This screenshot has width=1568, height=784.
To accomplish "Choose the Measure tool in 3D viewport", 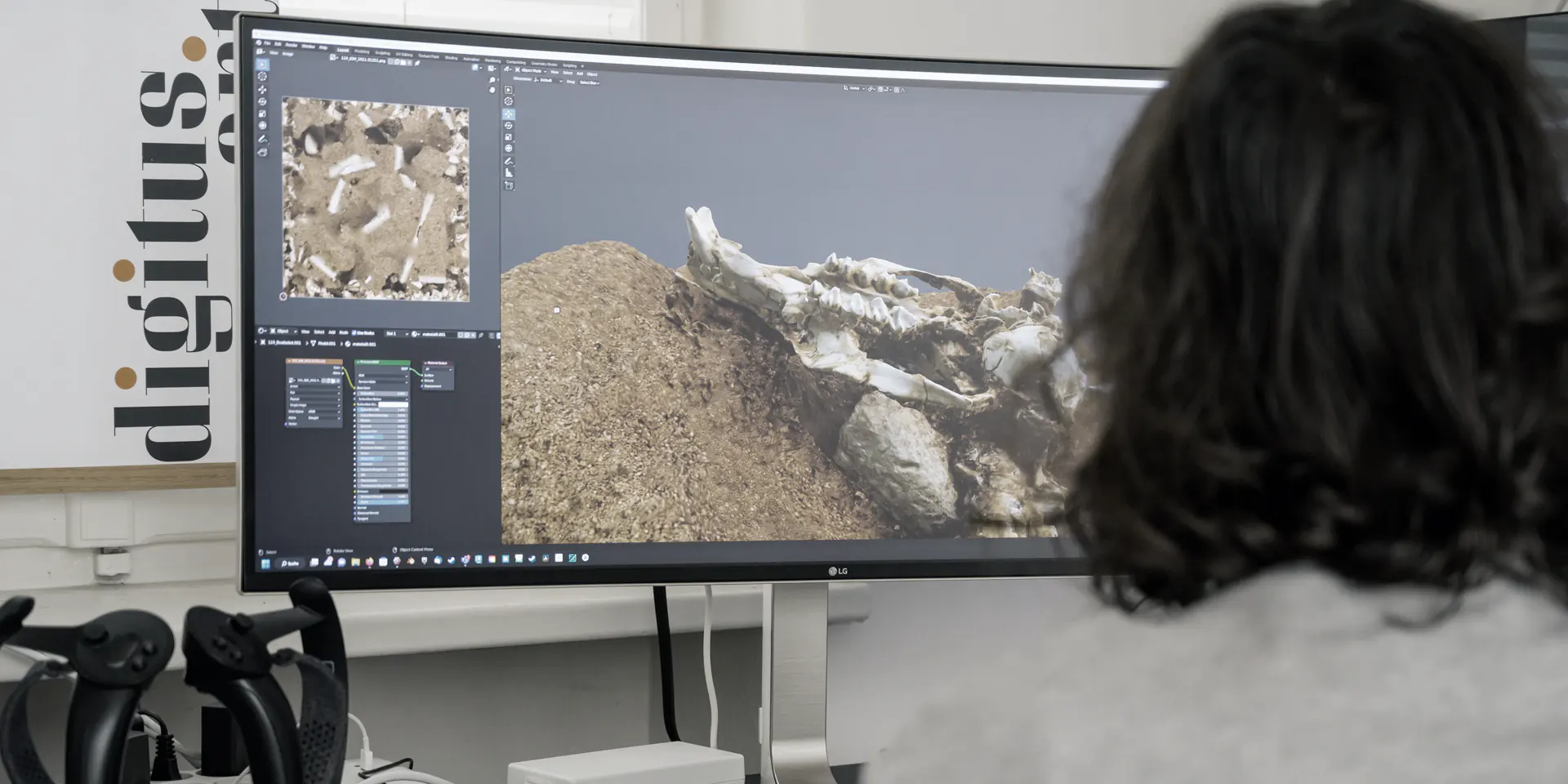I will [x=509, y=173].
